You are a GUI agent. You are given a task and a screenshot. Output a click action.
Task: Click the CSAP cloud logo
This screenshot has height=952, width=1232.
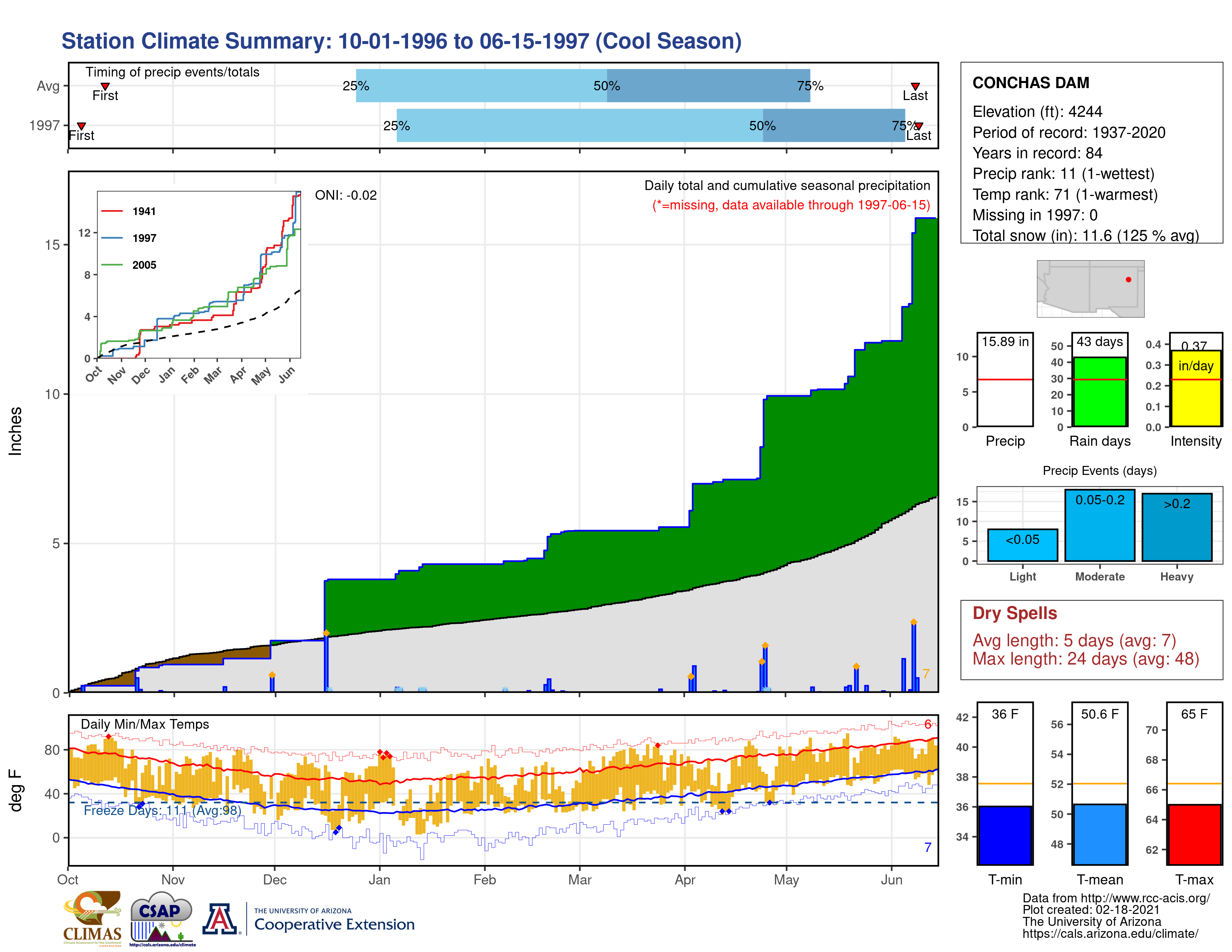point(162,918)
